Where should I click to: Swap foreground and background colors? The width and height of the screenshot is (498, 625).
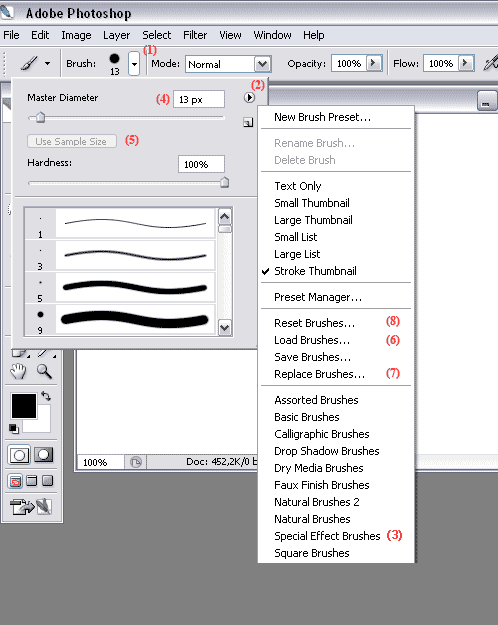coord(46,396)
